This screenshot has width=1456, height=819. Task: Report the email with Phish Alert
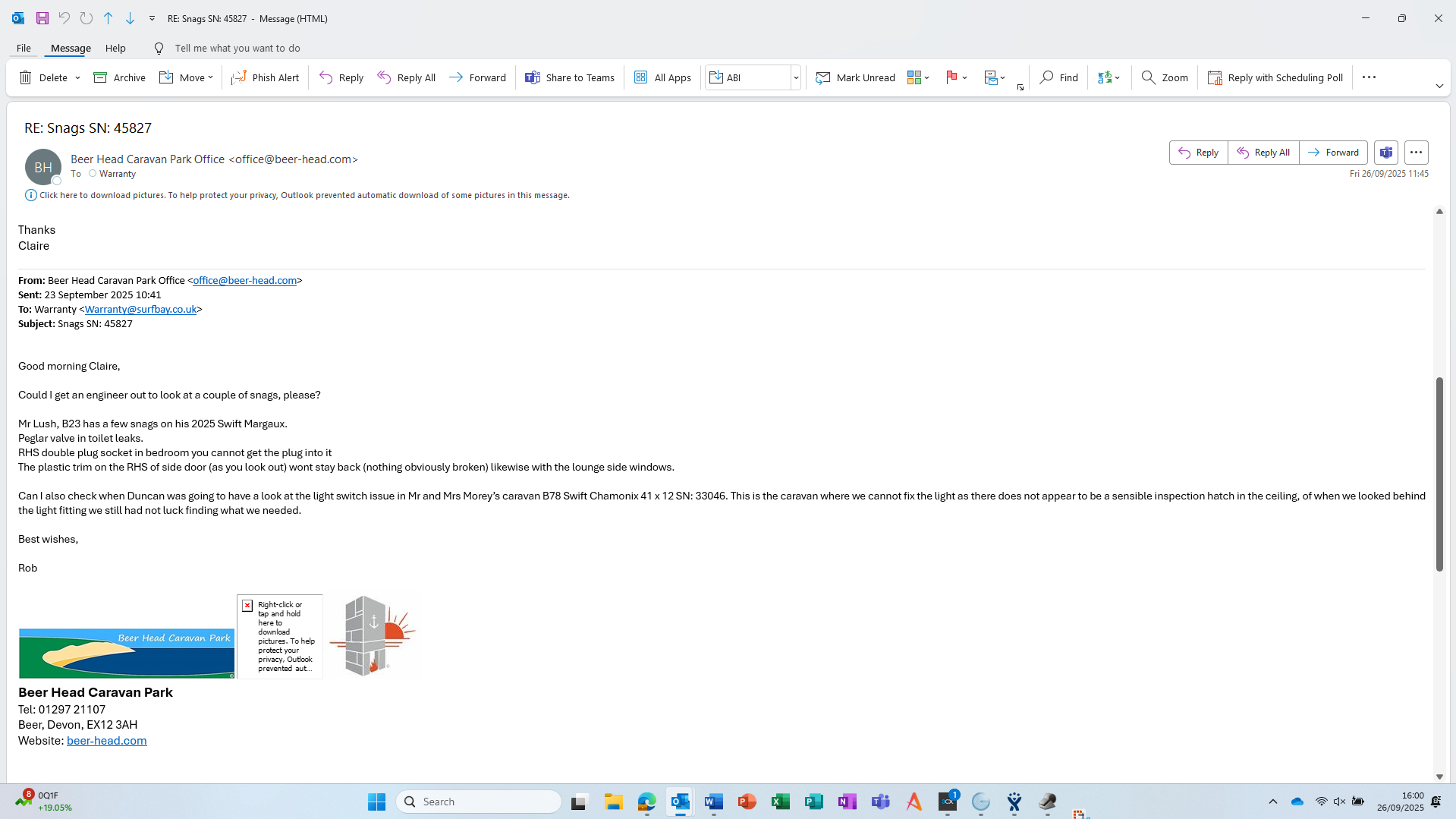pos(265,77)
